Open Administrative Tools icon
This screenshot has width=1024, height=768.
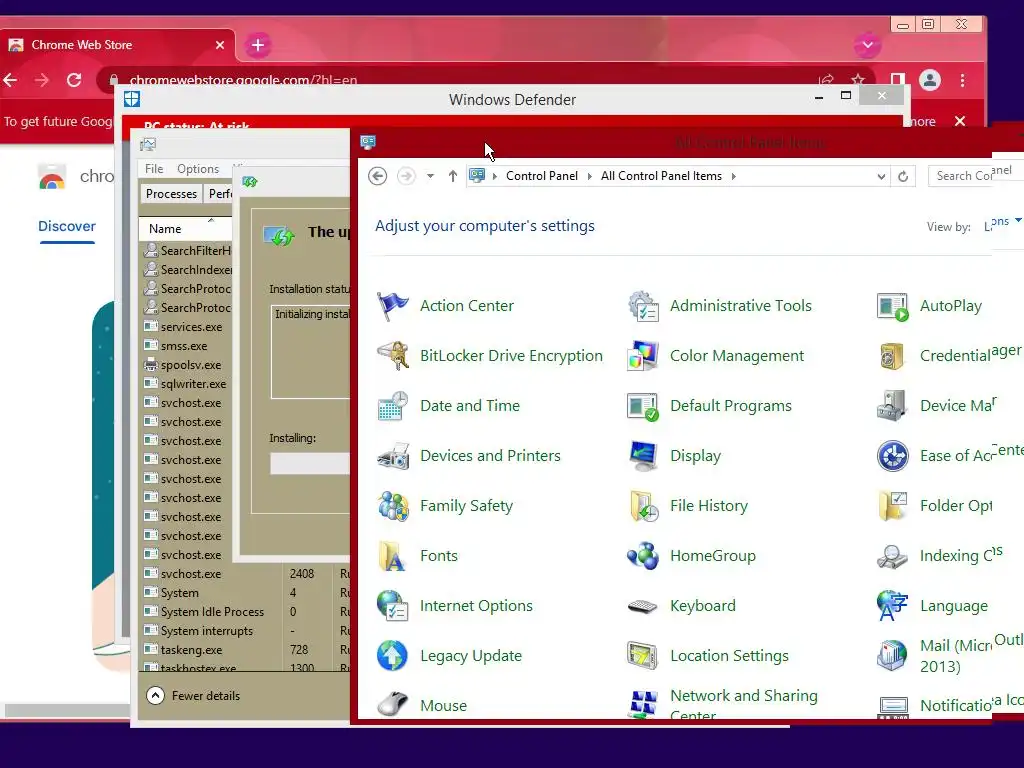coord(643,306)
